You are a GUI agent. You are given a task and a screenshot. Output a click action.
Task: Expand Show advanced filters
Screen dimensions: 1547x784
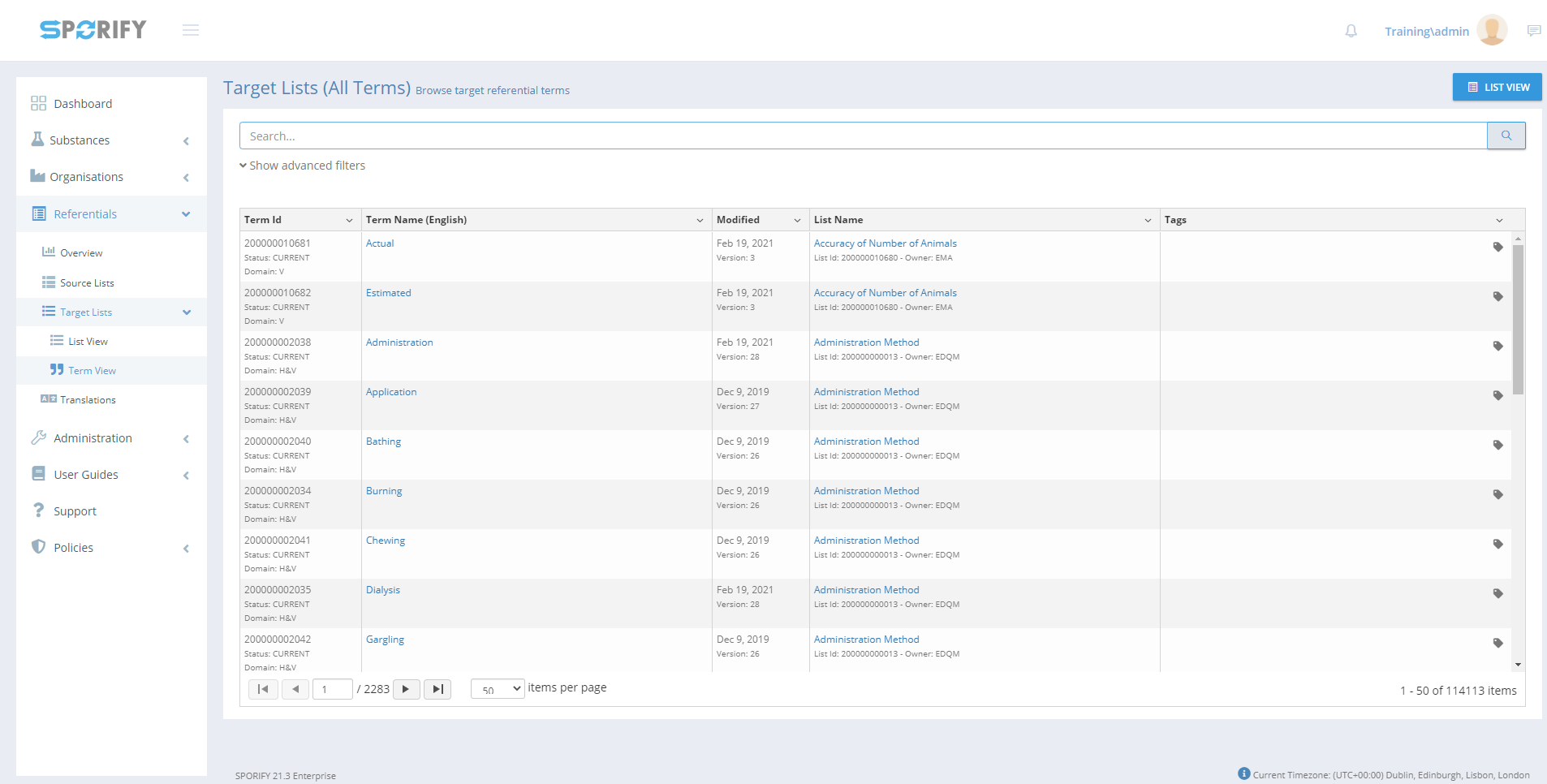[302, 166]
